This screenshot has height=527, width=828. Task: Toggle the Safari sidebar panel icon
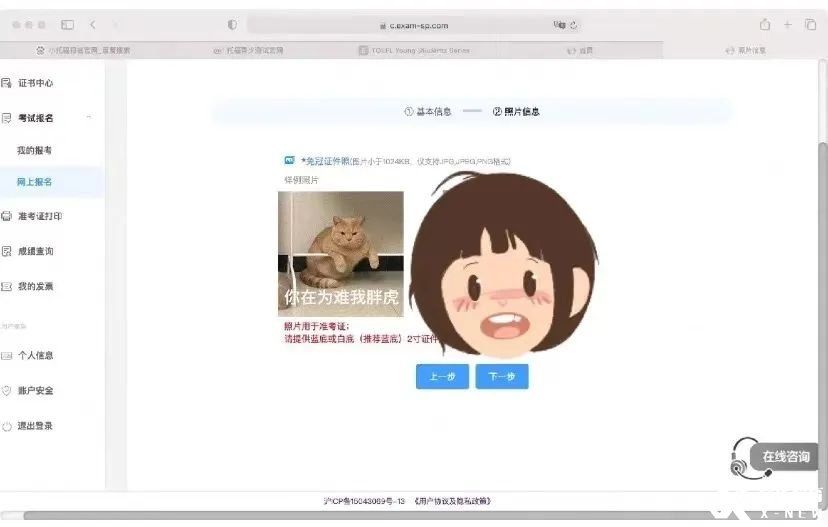68,25
